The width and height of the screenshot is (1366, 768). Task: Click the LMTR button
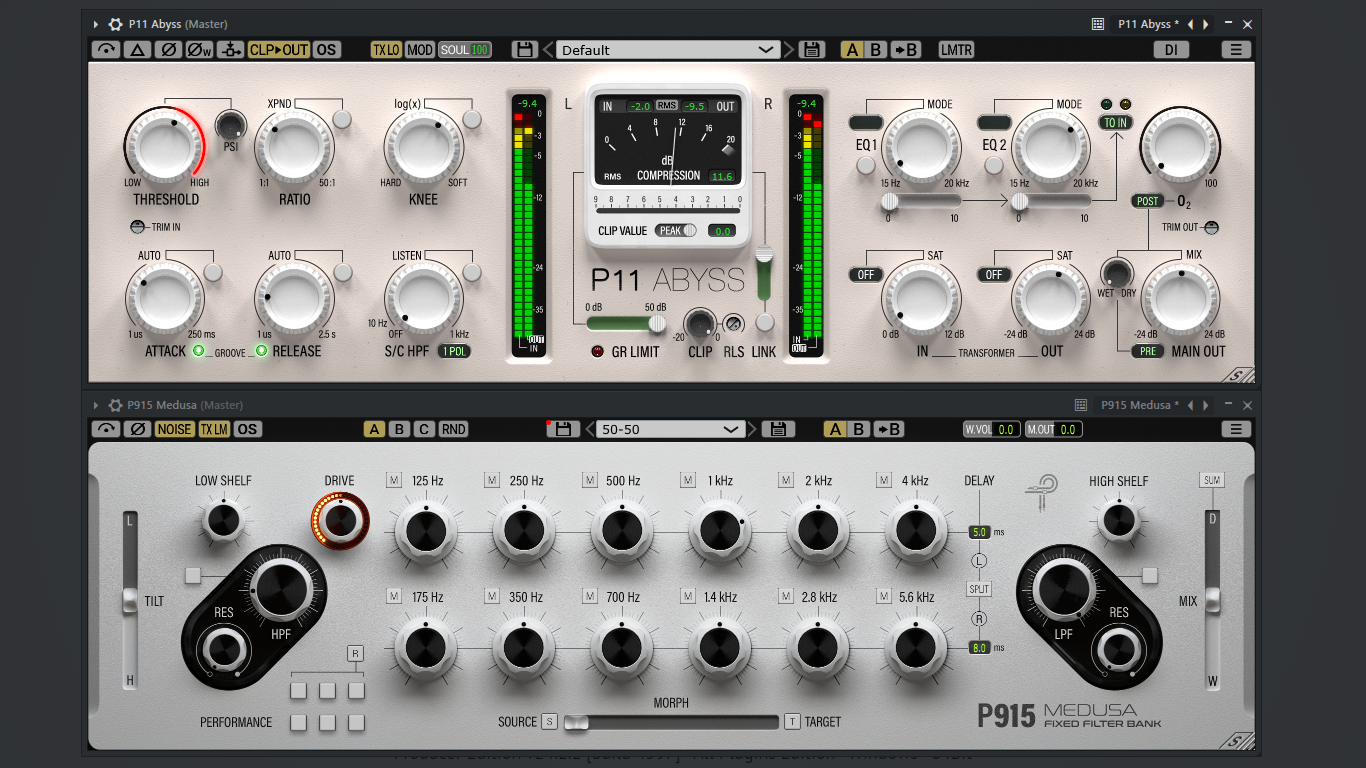pos(957,49)
